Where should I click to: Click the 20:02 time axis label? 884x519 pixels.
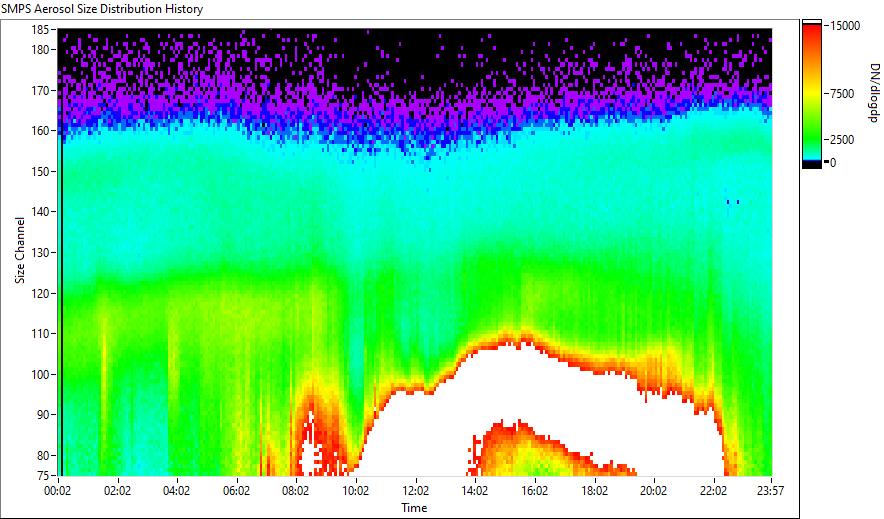tap(653, 491)
